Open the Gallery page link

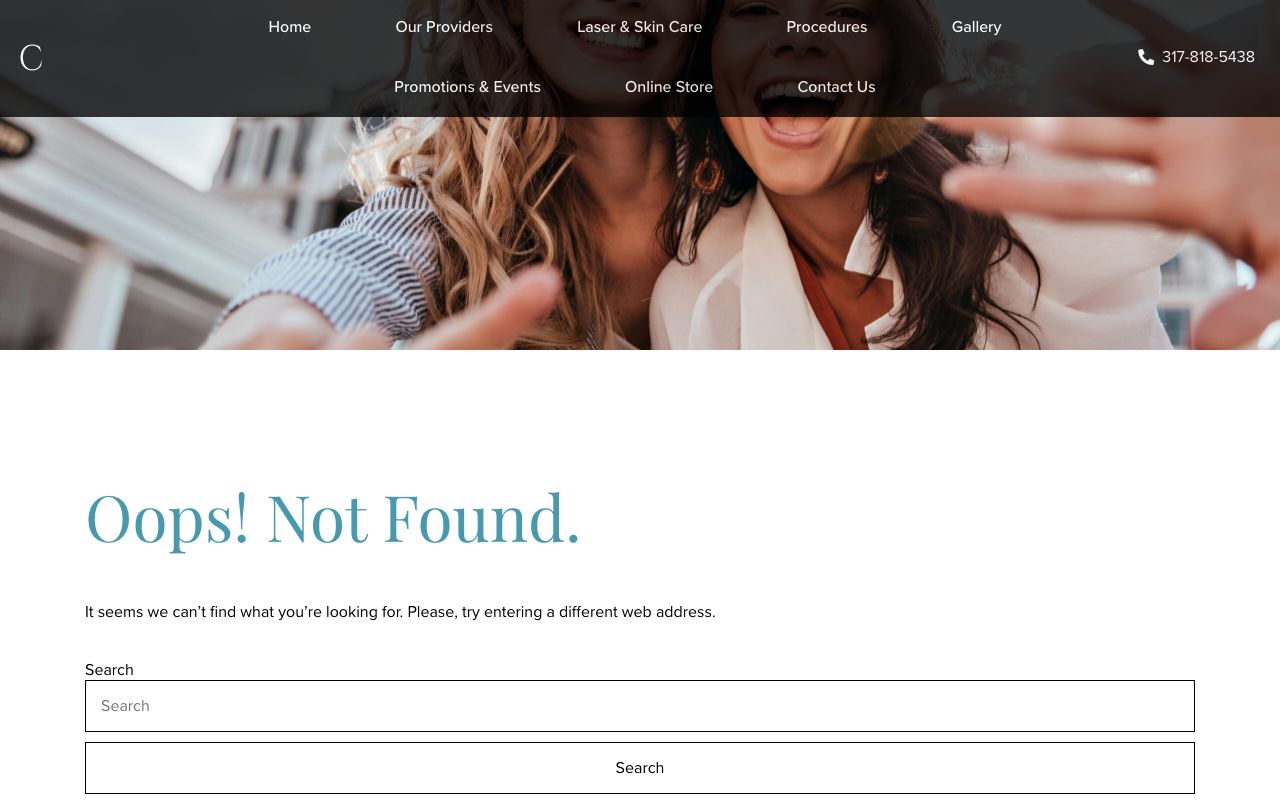click(977, 27)
